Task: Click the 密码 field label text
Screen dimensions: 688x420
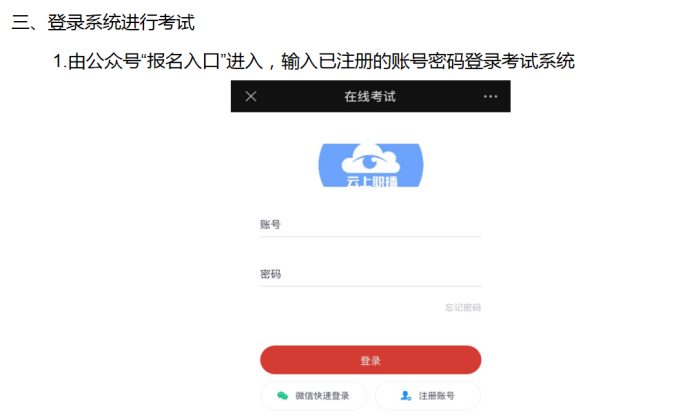Action: (x=270, y=274)
